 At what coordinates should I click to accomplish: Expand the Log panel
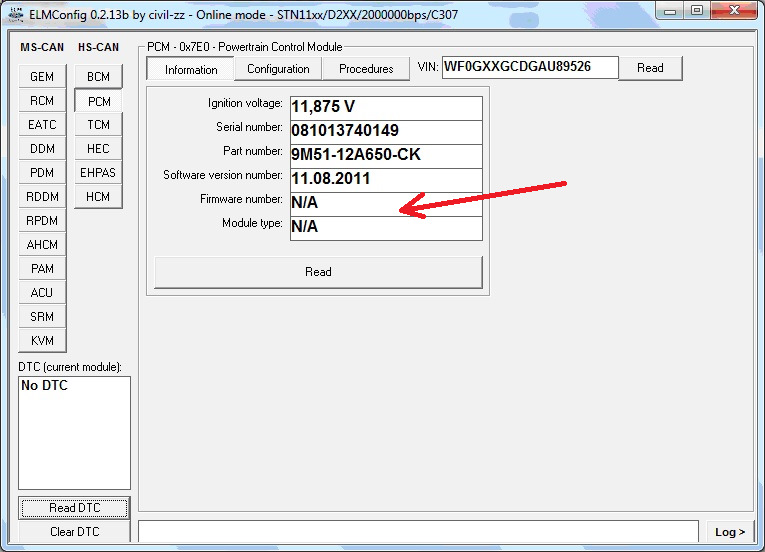pyautogui.click(x=730, y=532)
